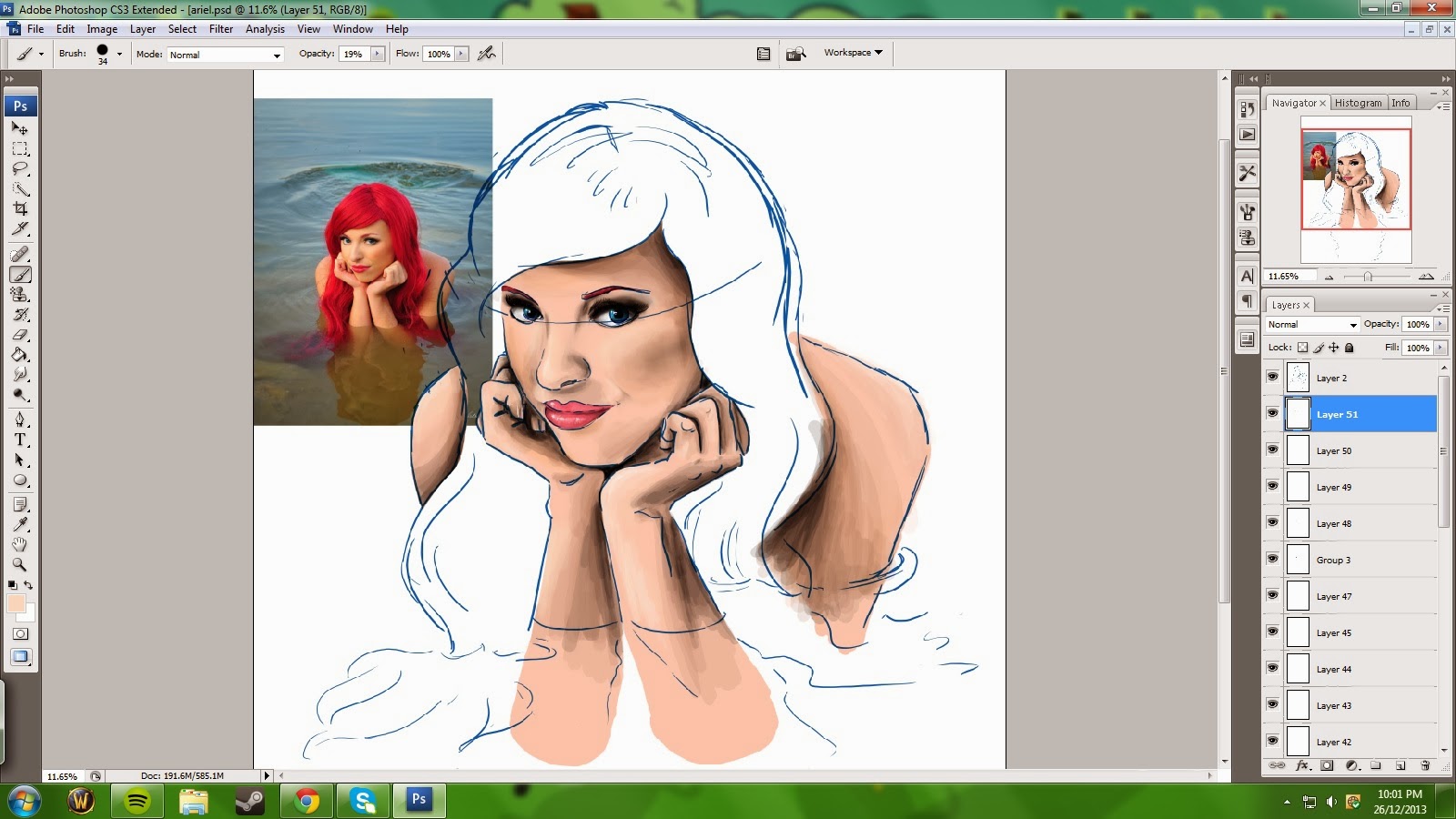
Task: Open the layer blending mode dropdown
Action: coord(1312,325)
